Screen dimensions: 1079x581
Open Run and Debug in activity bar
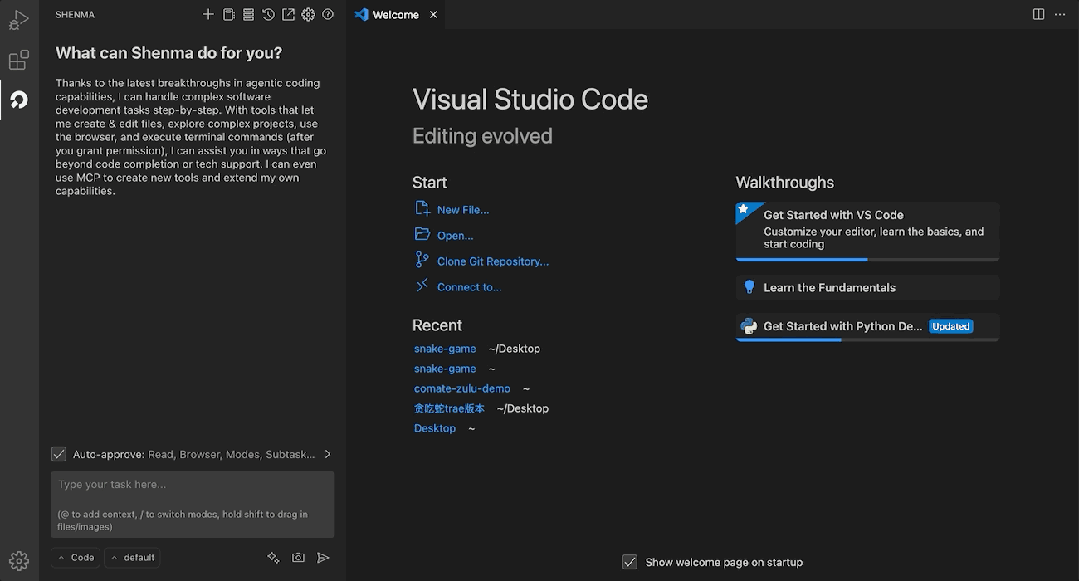click(x=19, y=20)
